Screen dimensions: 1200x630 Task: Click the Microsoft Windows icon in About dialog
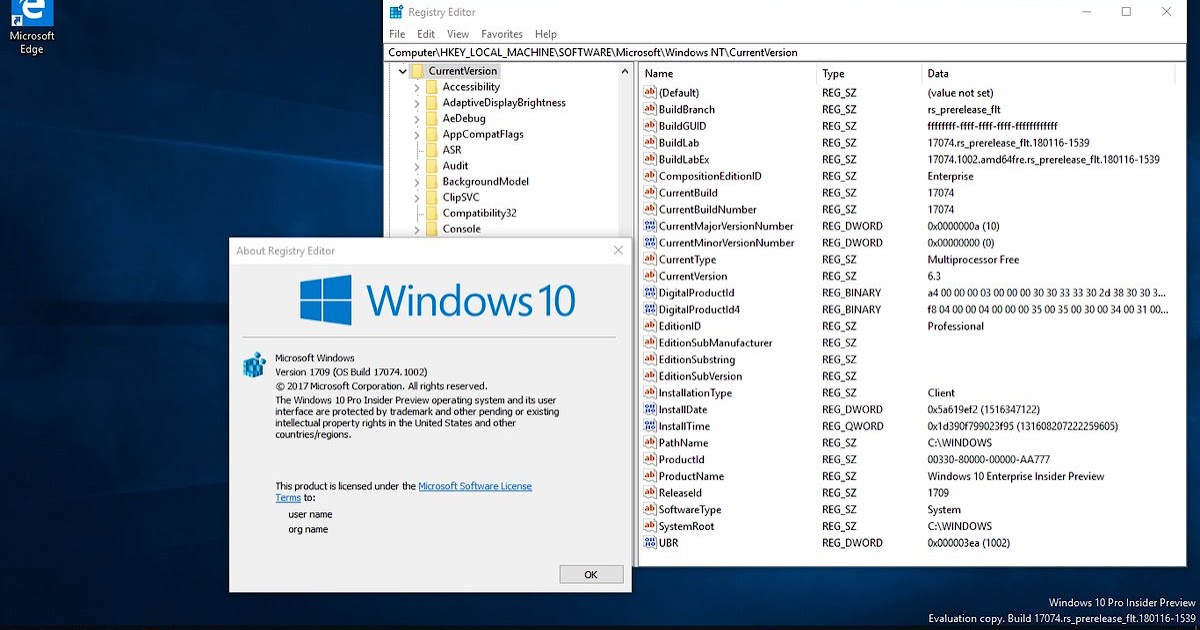[253, 363]
